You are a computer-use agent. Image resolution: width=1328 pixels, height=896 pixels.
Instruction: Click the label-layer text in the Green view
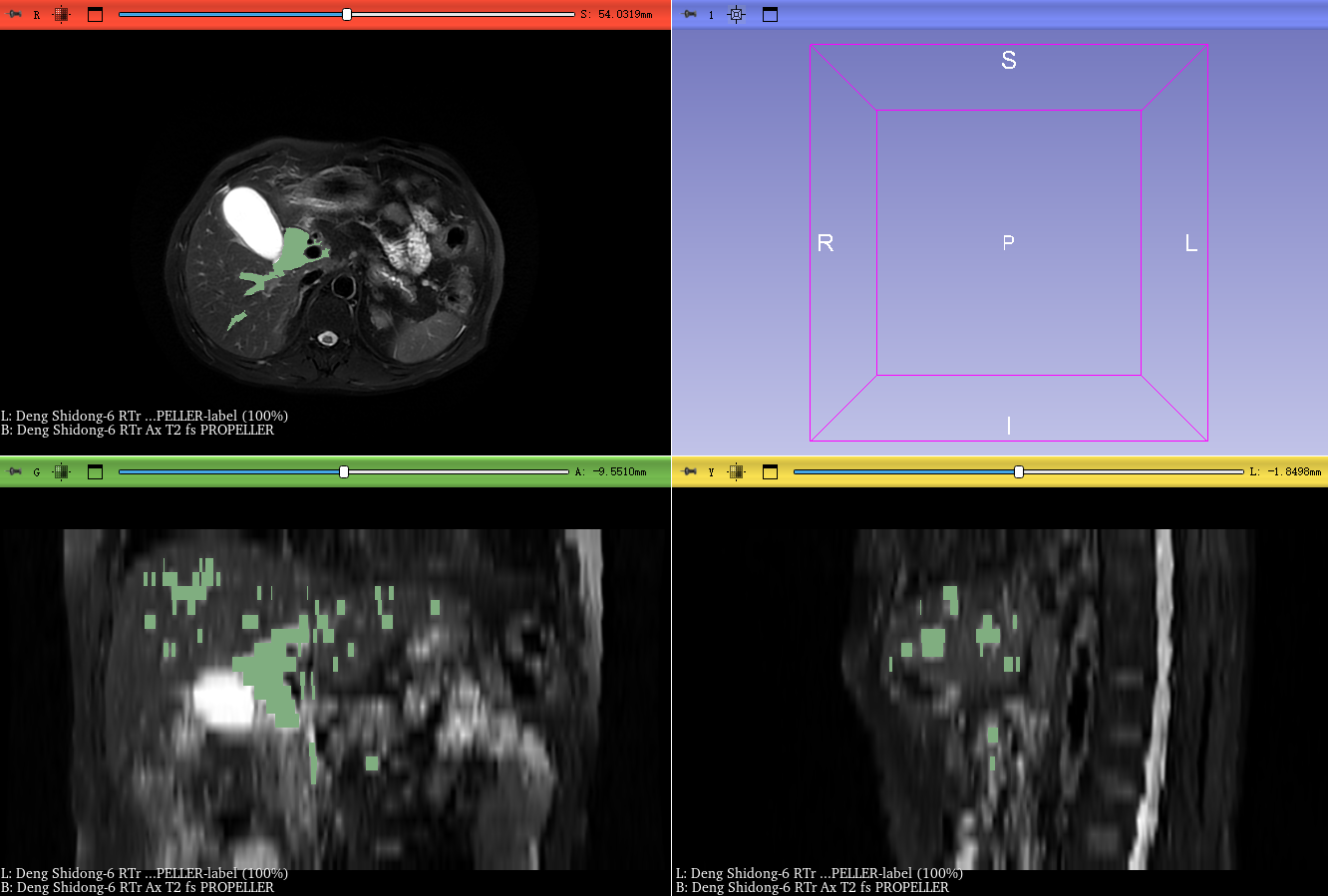tap(145, 873)
